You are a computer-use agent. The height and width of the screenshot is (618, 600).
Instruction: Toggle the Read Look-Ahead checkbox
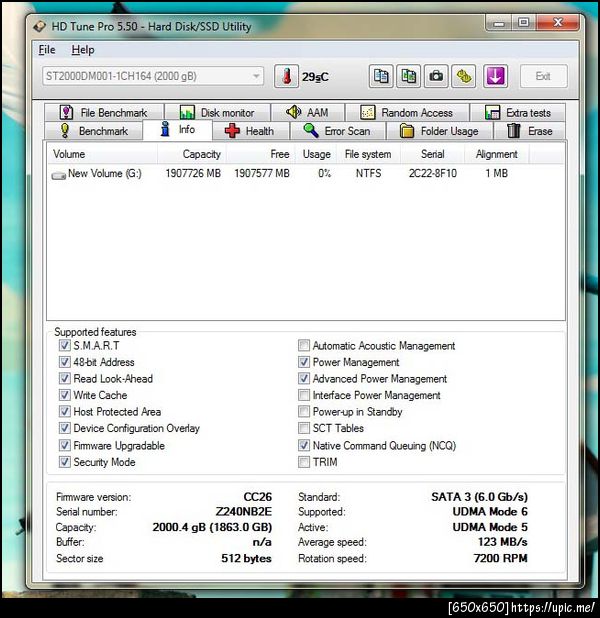click(x=65, y=378)
